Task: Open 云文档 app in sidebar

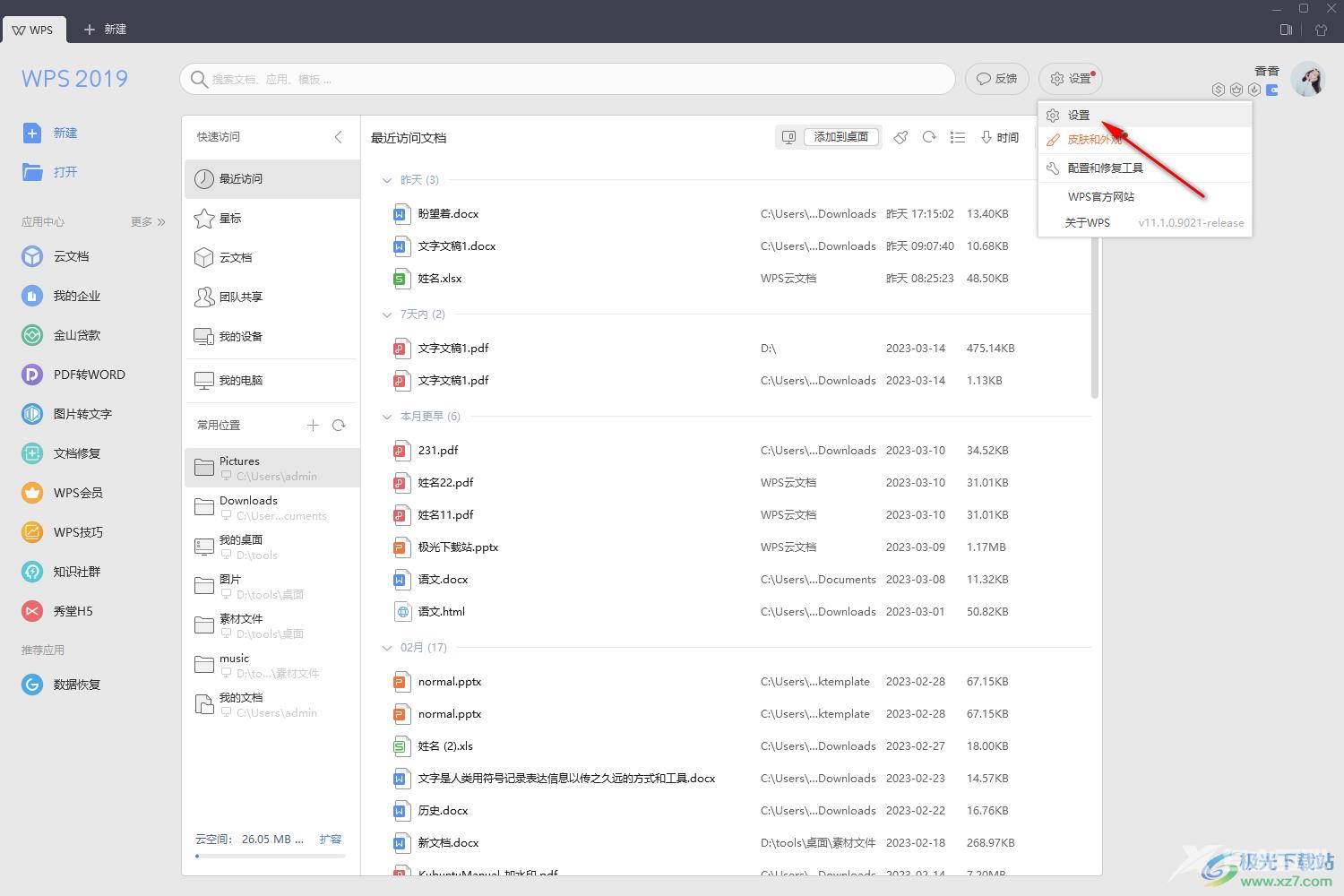Action: click(56, 256)
